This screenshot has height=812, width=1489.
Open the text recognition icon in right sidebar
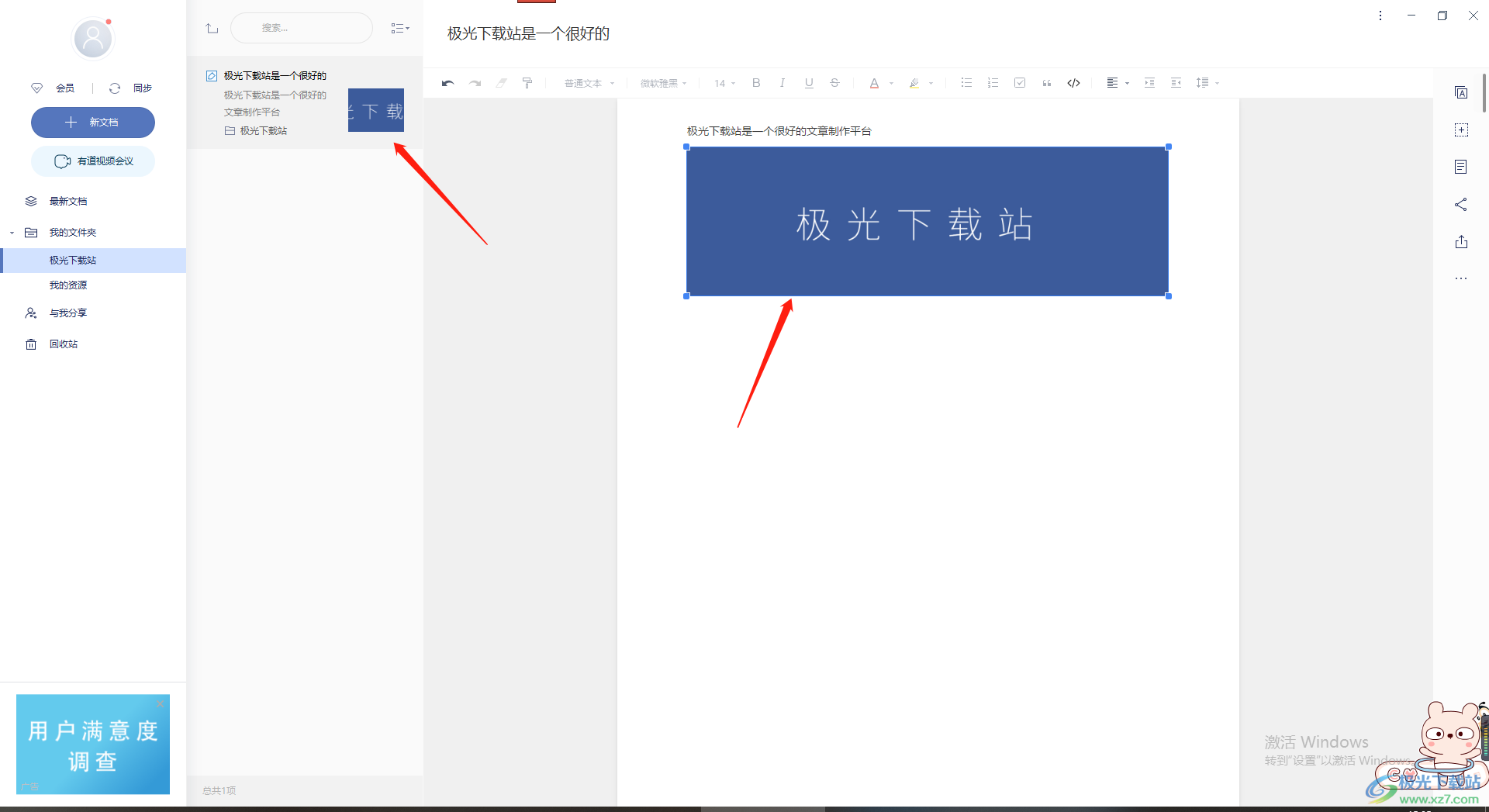1461,93
